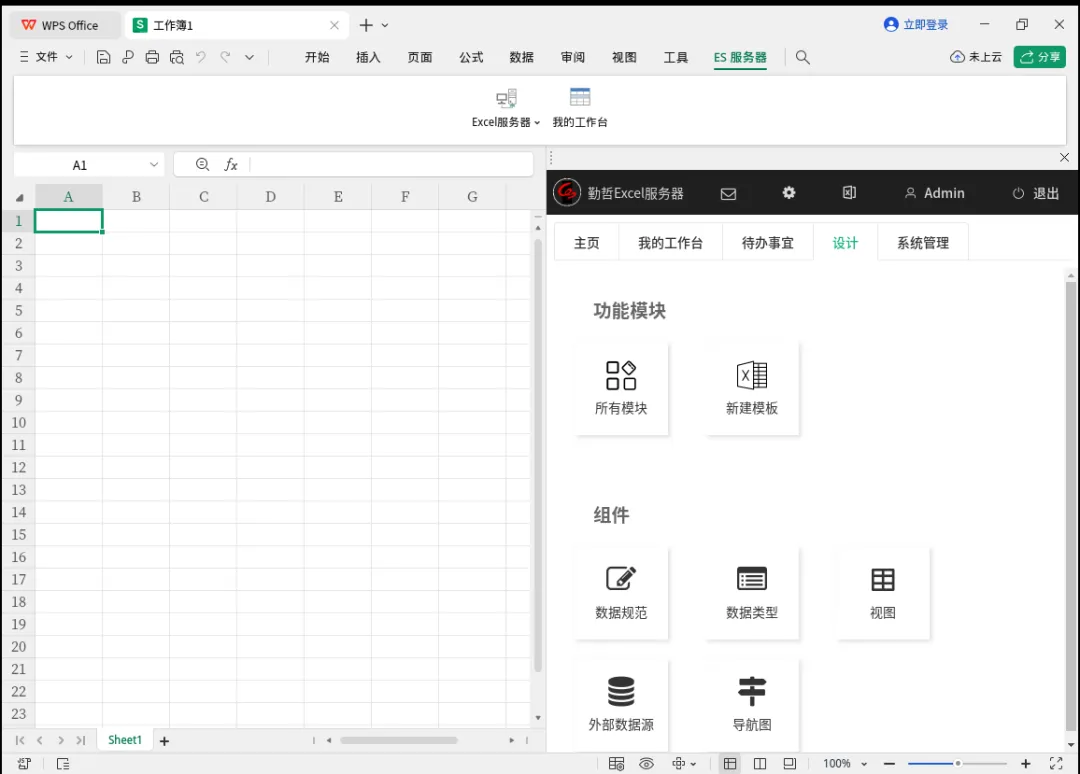Click the mail envelope icon in panel header

(x=728, y=194)
